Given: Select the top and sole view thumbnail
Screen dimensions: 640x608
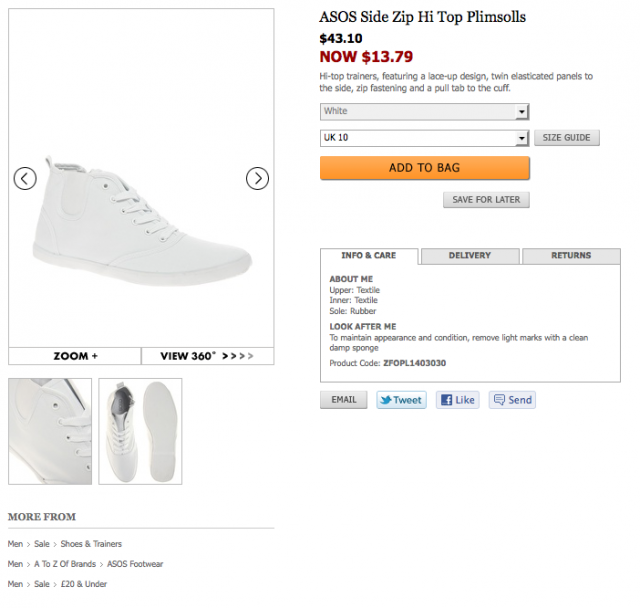Looking at the screenshot, I should [x=140, y=431].
